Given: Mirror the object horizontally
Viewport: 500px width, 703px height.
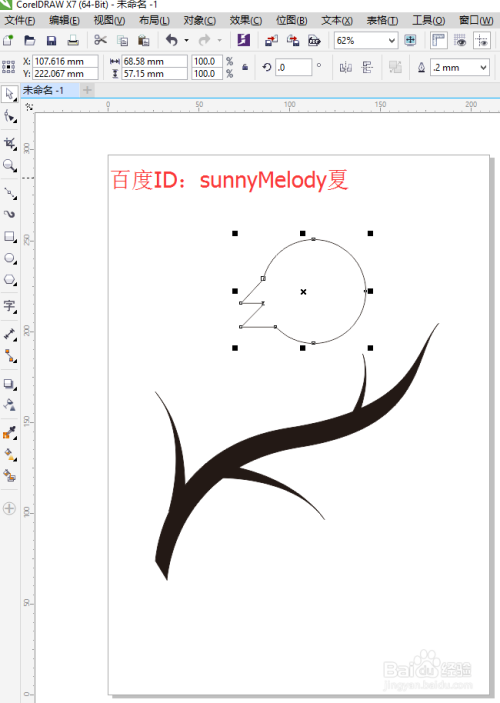Looking at the screenshot, I should [x=345, y=68].
